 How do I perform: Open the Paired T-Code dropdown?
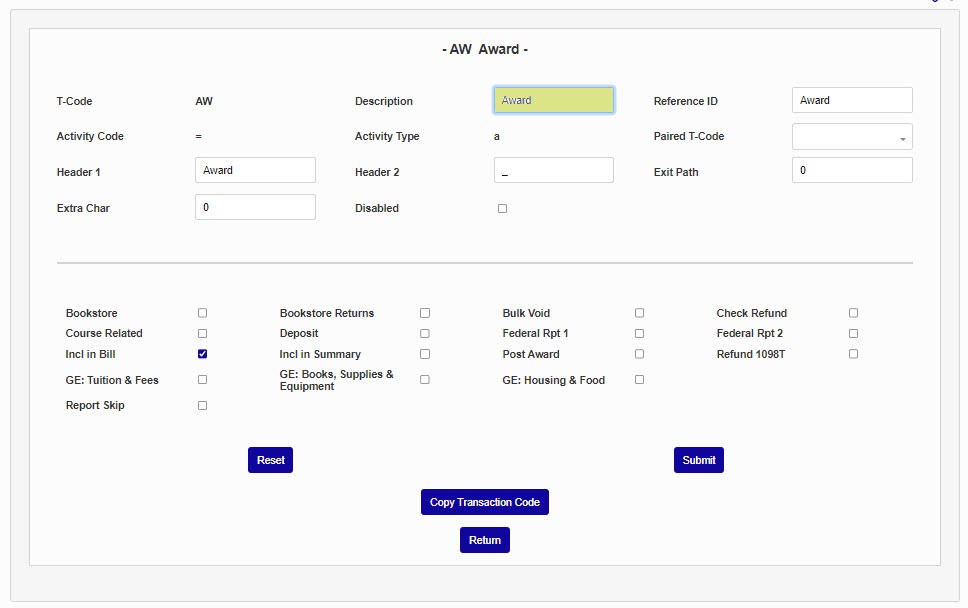(852, 136)
